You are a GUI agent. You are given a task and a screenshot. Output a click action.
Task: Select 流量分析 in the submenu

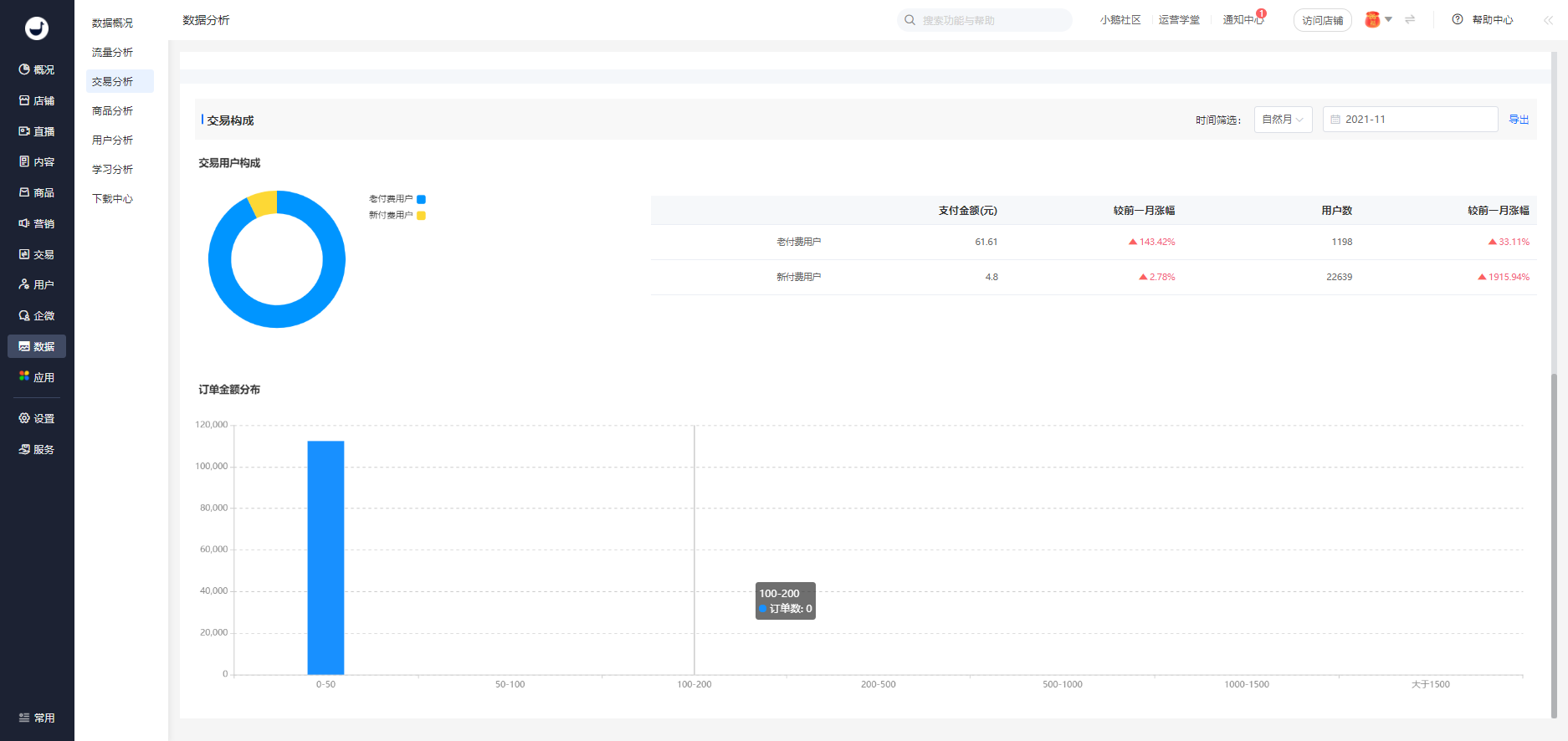click(x=113, y=53)
